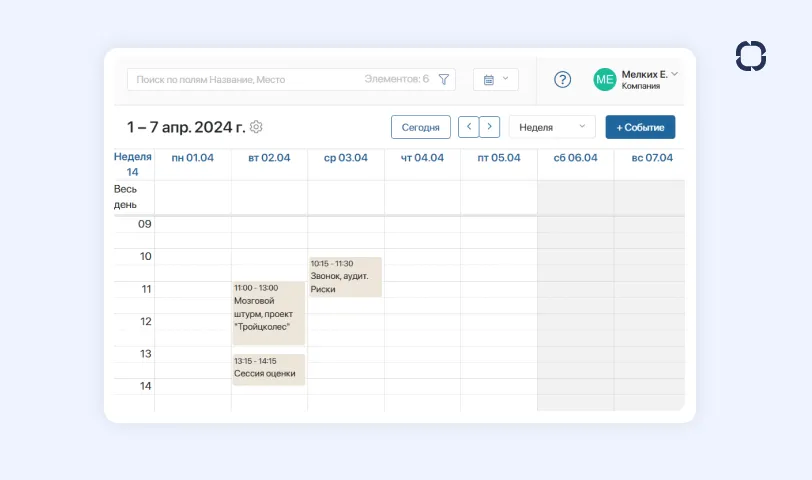The image size is (812, 480).
Task: Click the search field by Название, Место
Action: click(x=245, y=79)
